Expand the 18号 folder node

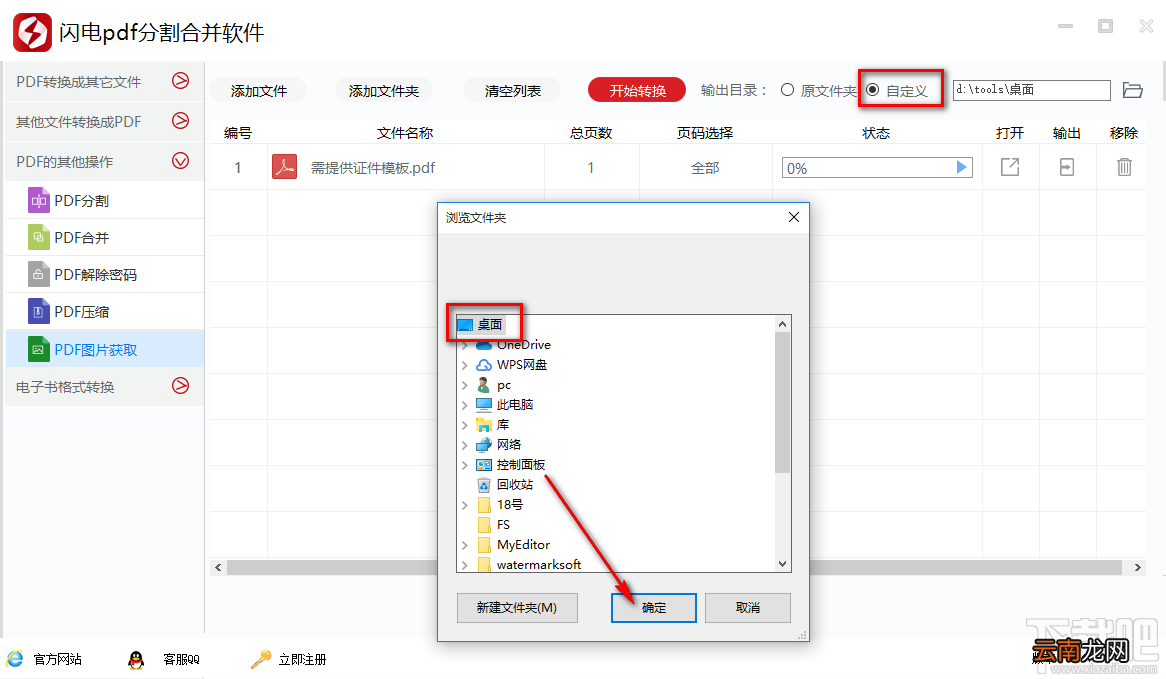click(465, 505)
